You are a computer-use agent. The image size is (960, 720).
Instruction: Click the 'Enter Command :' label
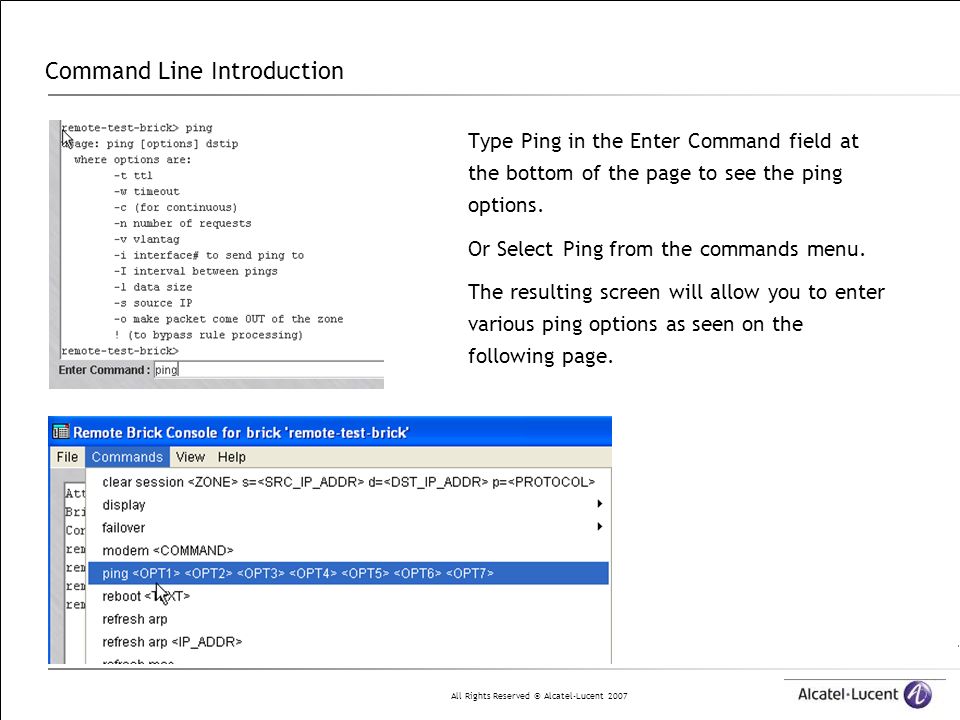(x=104, y=370)
